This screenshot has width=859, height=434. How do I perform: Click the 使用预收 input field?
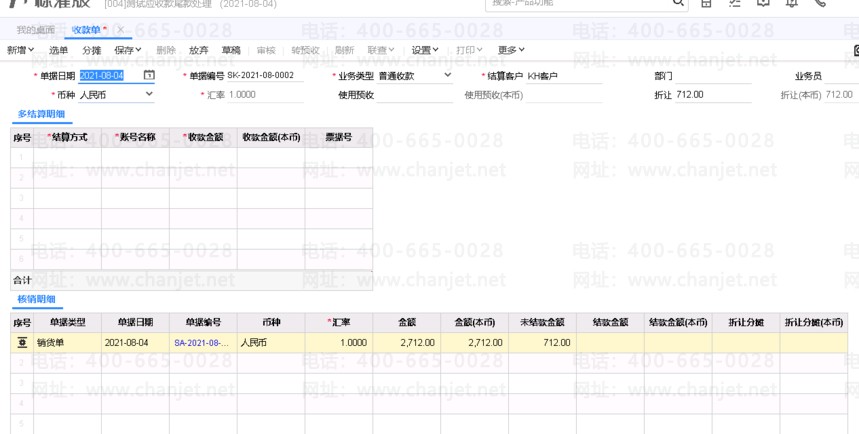(x=415, y=95)
